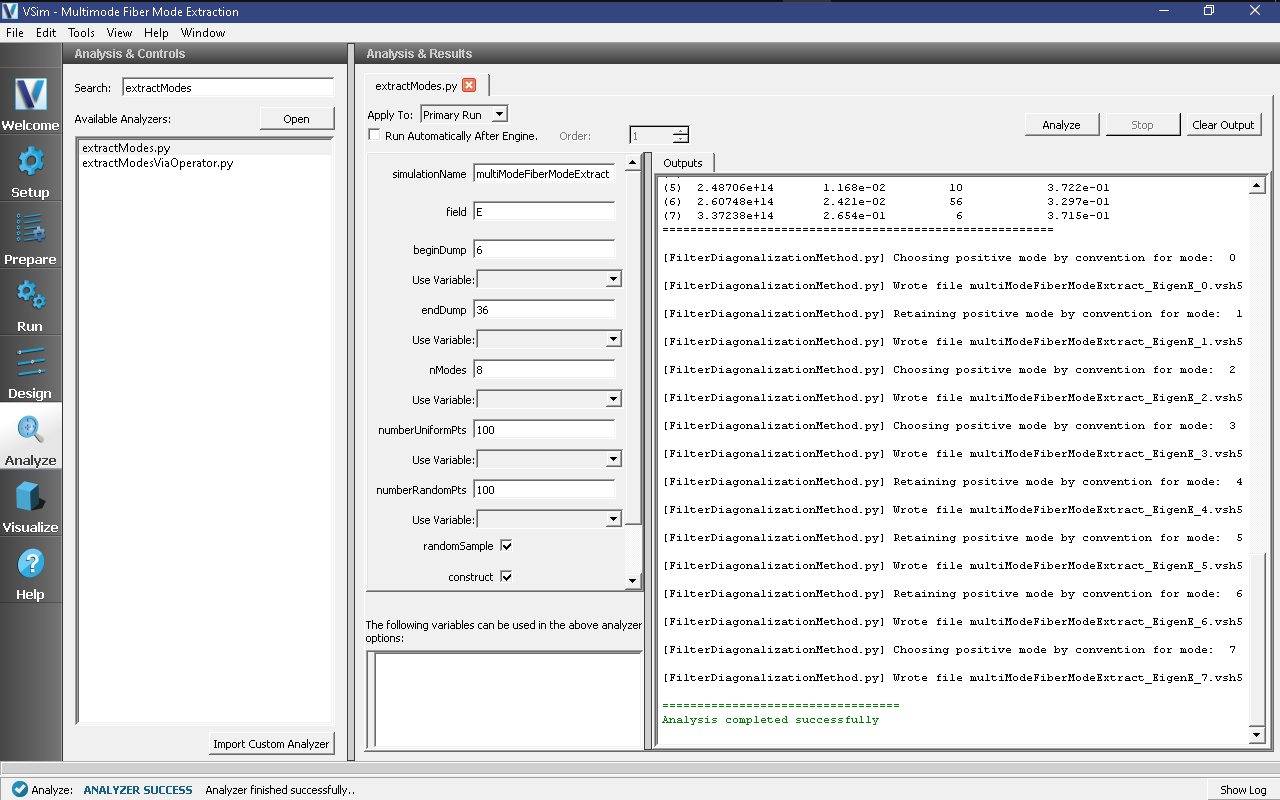
Task: Increment the Order spinner value
Action: pyautogui.click(x=681, y=131)
